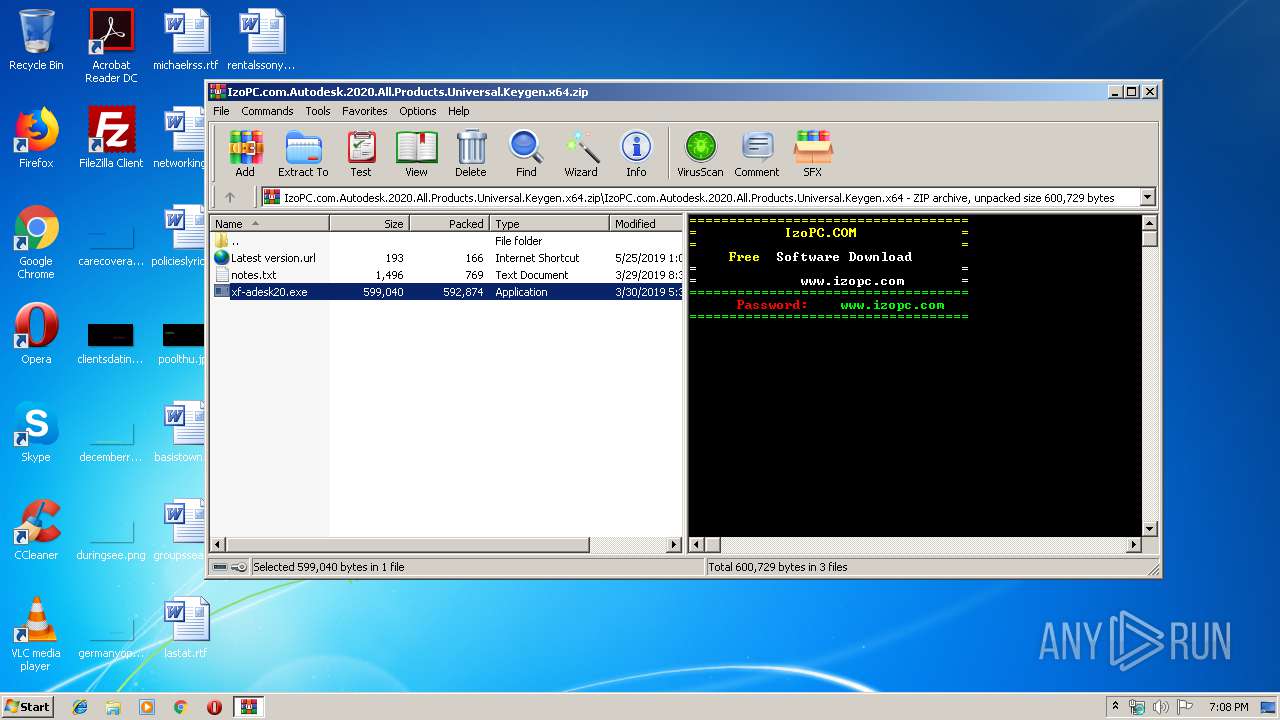Open the Options menu
The image size is (1280, 720).
point(418,111)
